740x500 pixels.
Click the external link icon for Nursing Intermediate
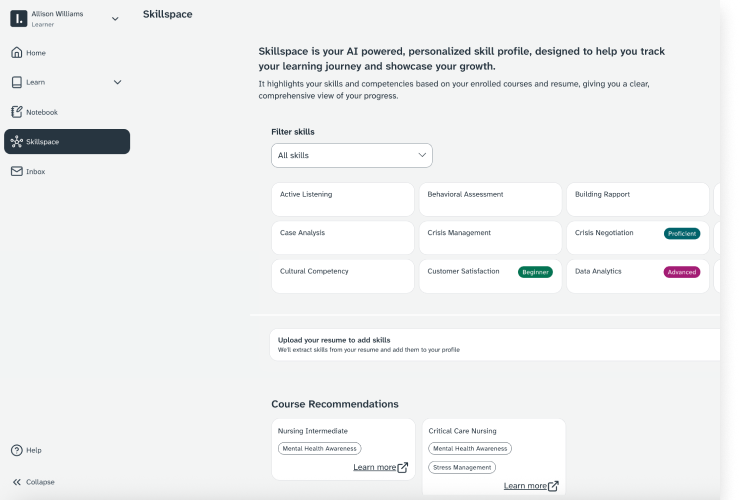403,467
